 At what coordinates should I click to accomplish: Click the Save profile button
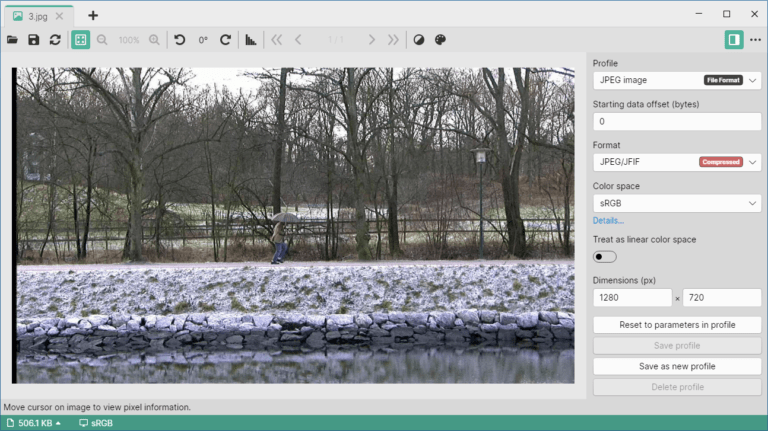pyautogui.click(x=677, y=345)
